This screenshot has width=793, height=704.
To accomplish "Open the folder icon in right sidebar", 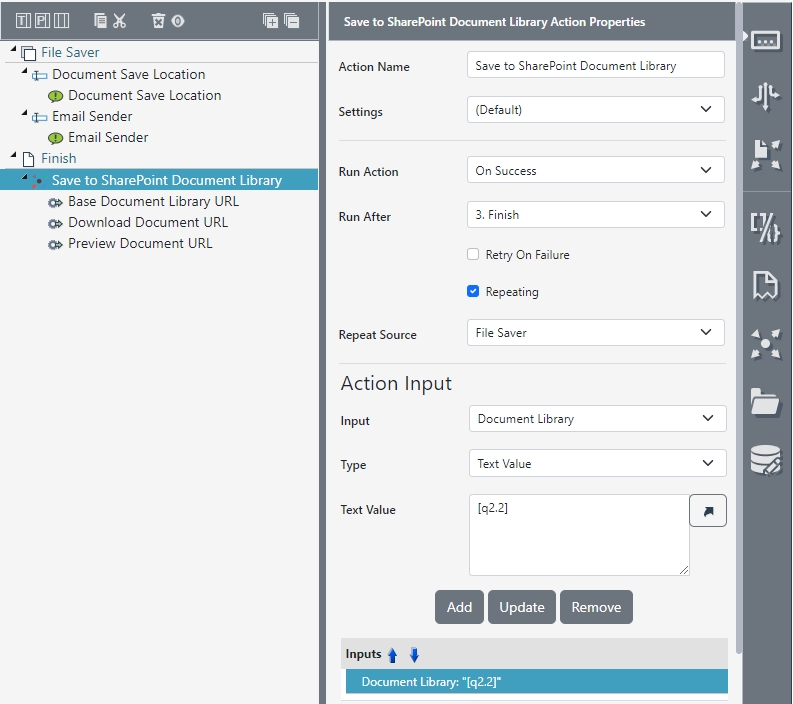I will point(765,403).
